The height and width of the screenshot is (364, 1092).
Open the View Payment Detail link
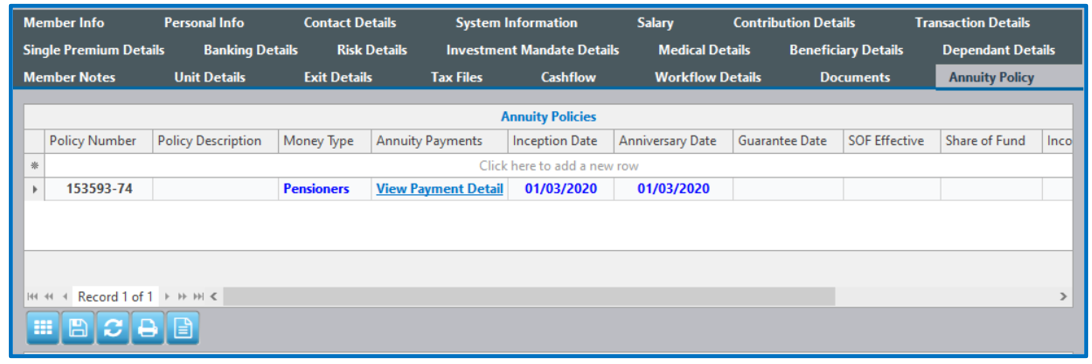(x=439, y=189)
